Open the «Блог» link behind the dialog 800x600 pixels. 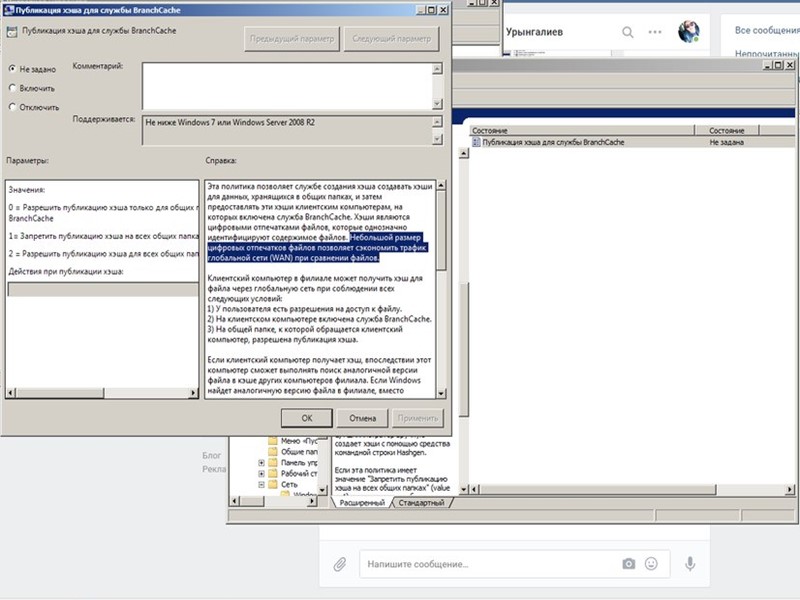pyautogui.click(x=211, y=455)
